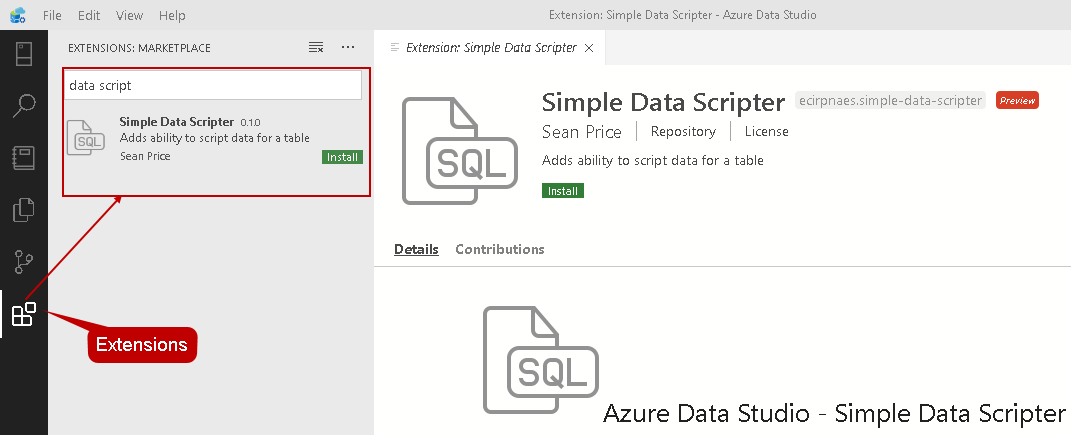Click the Azure Data Studio app icon
This screenshot has height=435, width=1071.
coord(17,15)
